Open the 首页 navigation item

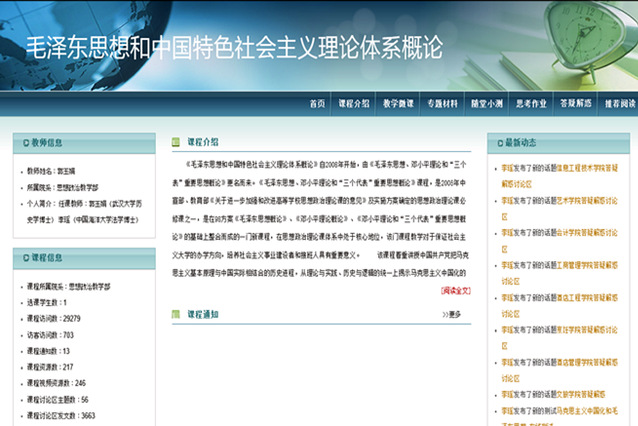[x=317, y=104]
